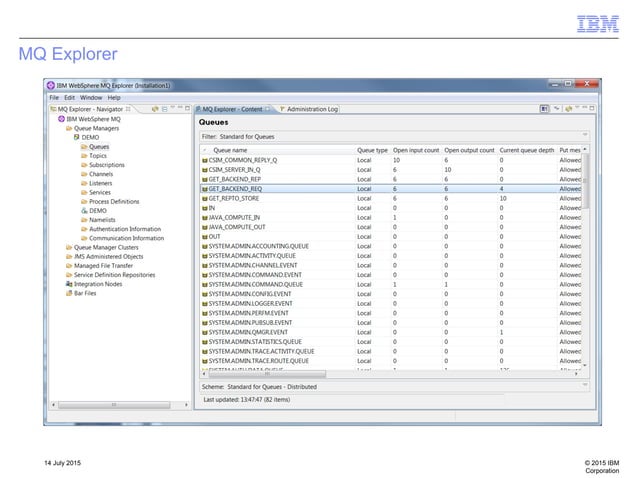Sort by the Open output count column
638x478 pixels.
(469, 150)
